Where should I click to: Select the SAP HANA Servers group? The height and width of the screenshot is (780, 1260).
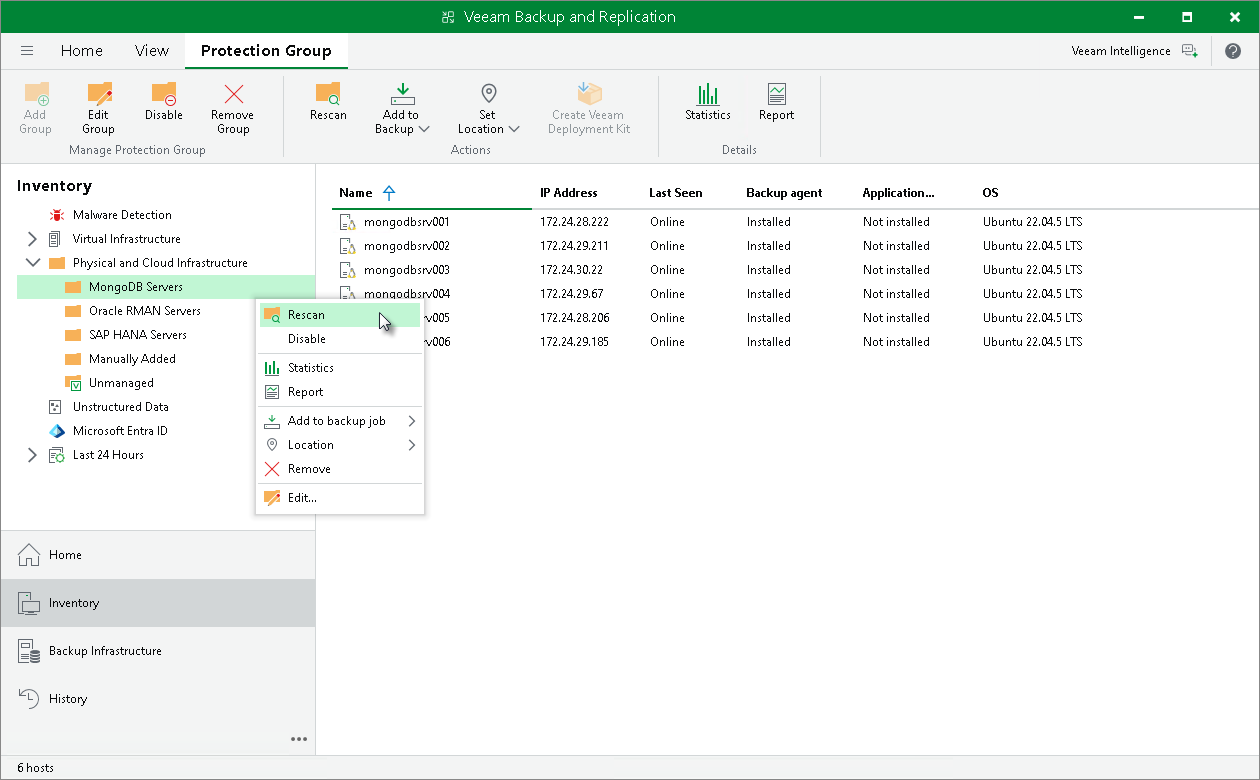(138, 335)
